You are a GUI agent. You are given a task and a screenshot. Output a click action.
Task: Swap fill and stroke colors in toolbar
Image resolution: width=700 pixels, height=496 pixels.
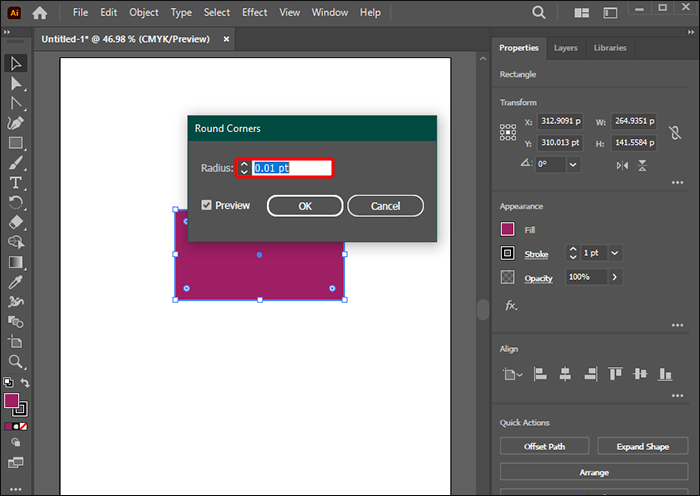pos(25,383)
